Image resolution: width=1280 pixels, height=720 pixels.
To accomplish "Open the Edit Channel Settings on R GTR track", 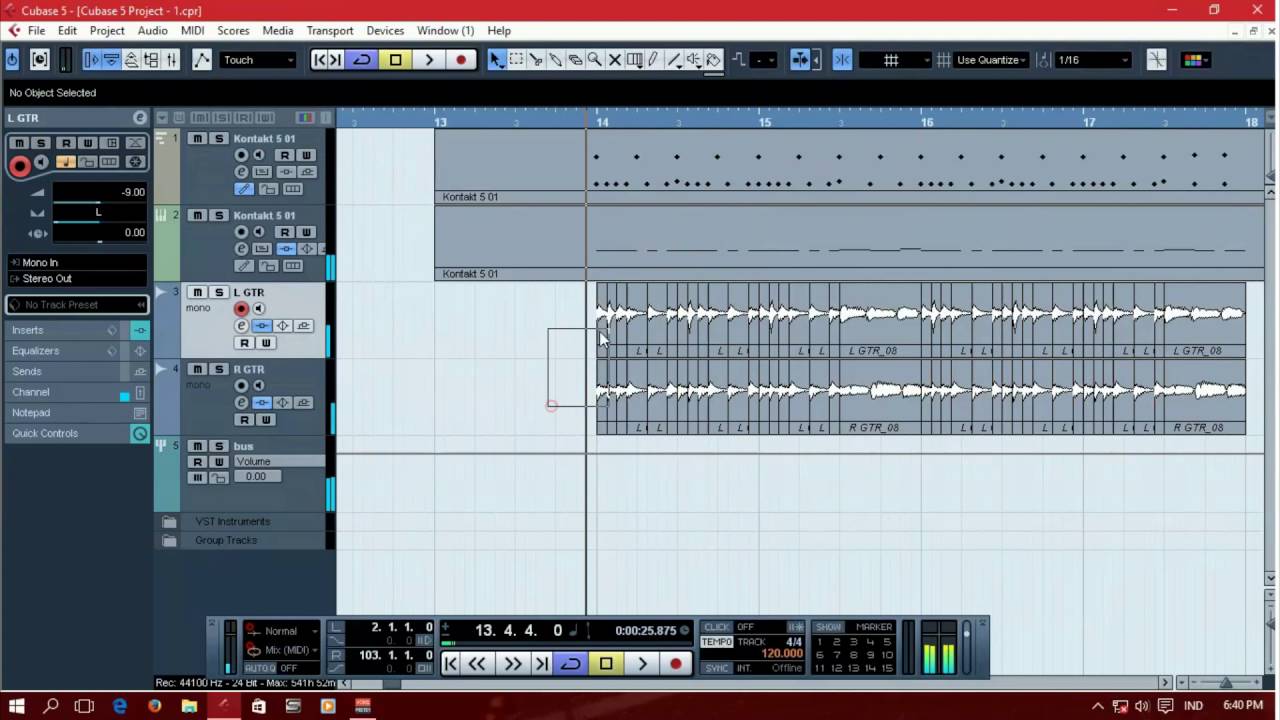I will pos(241,403).
